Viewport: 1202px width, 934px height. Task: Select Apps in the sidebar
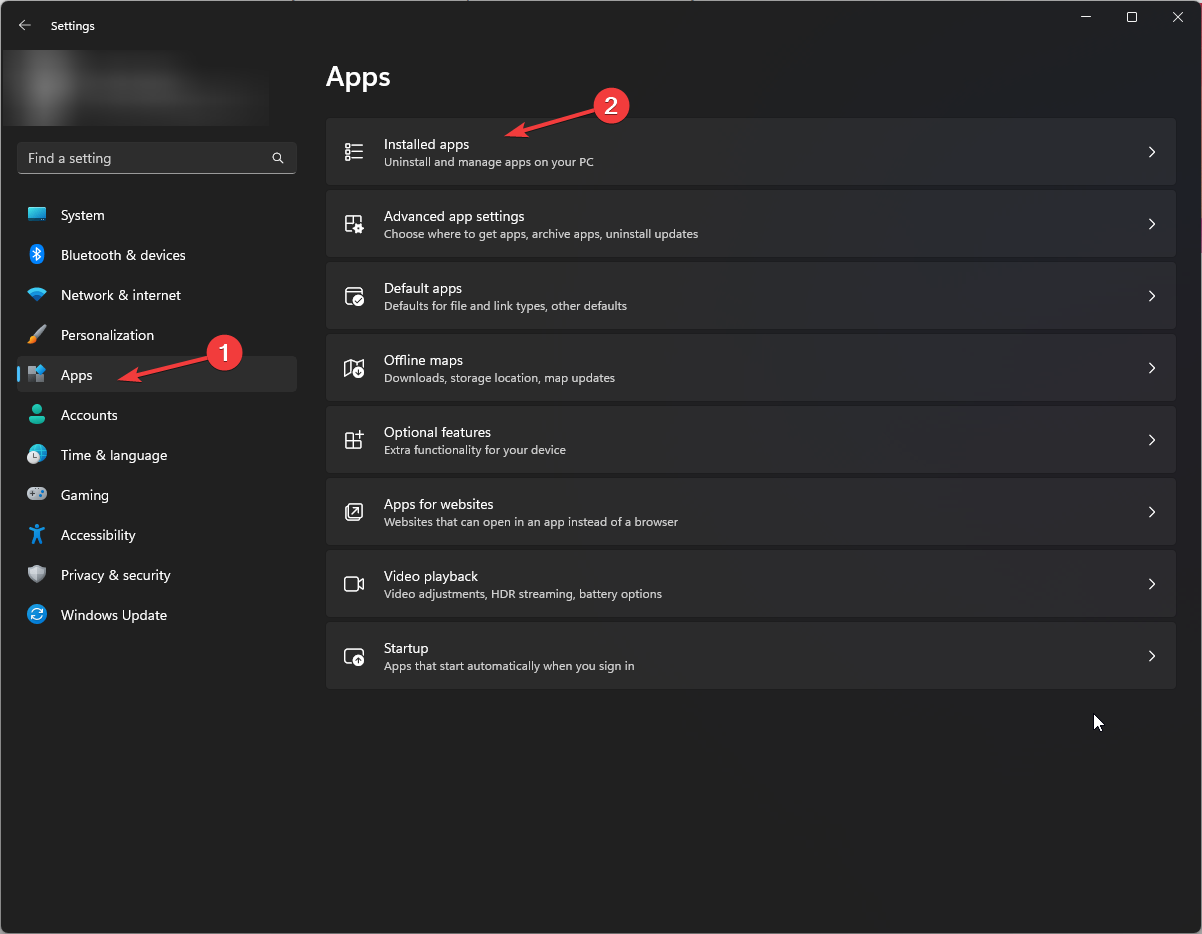click(75, 375)
